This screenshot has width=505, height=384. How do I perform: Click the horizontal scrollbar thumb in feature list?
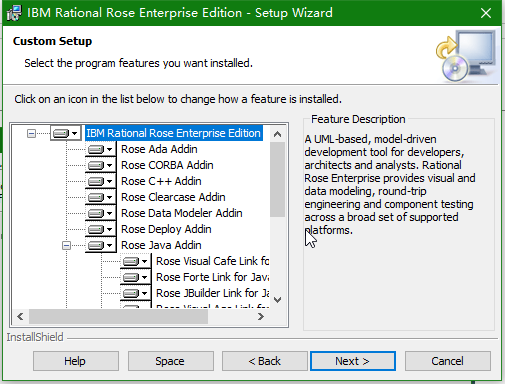pos(118,316)
